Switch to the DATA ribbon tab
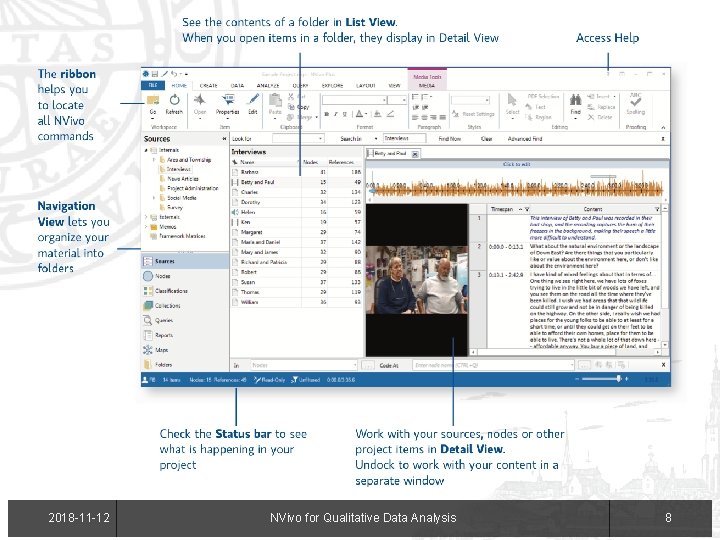 point(237,85)
